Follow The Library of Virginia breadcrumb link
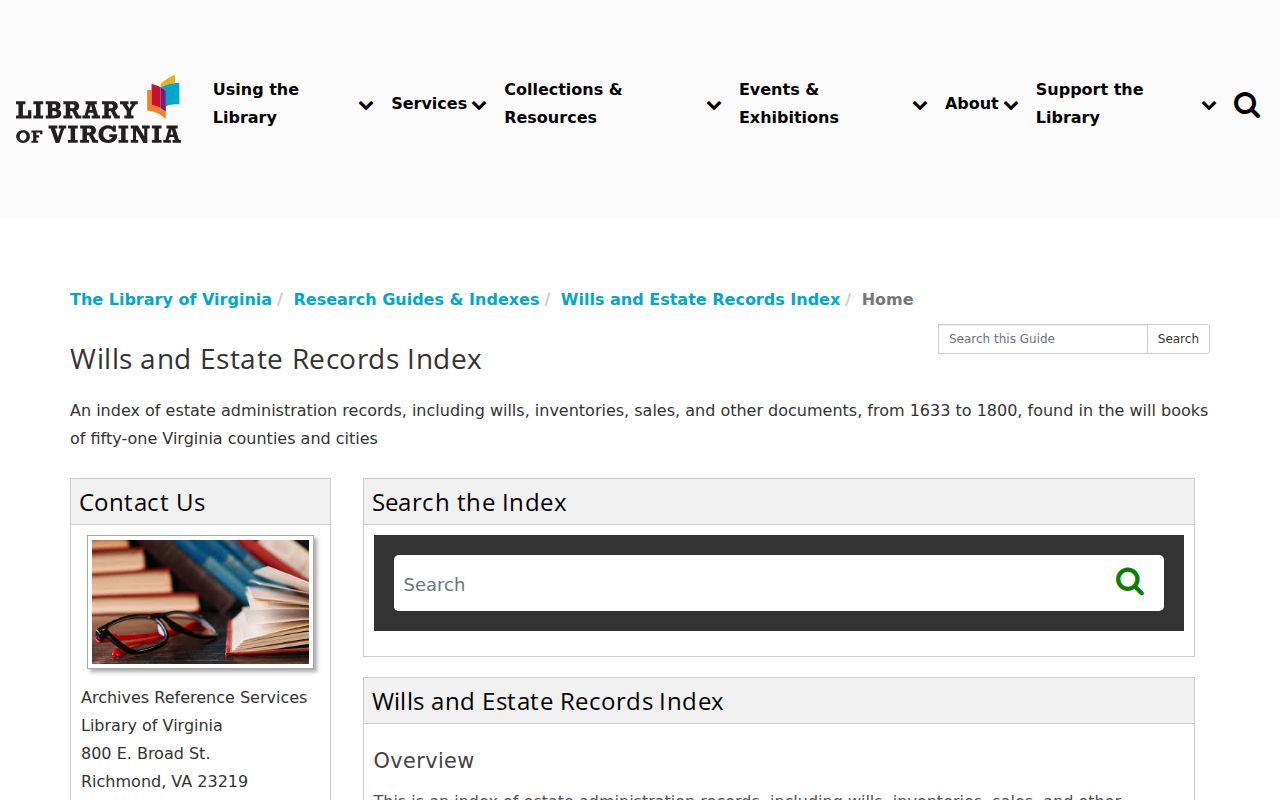The height and width of the screenshot is (800, 1280). tap(171, 299)
